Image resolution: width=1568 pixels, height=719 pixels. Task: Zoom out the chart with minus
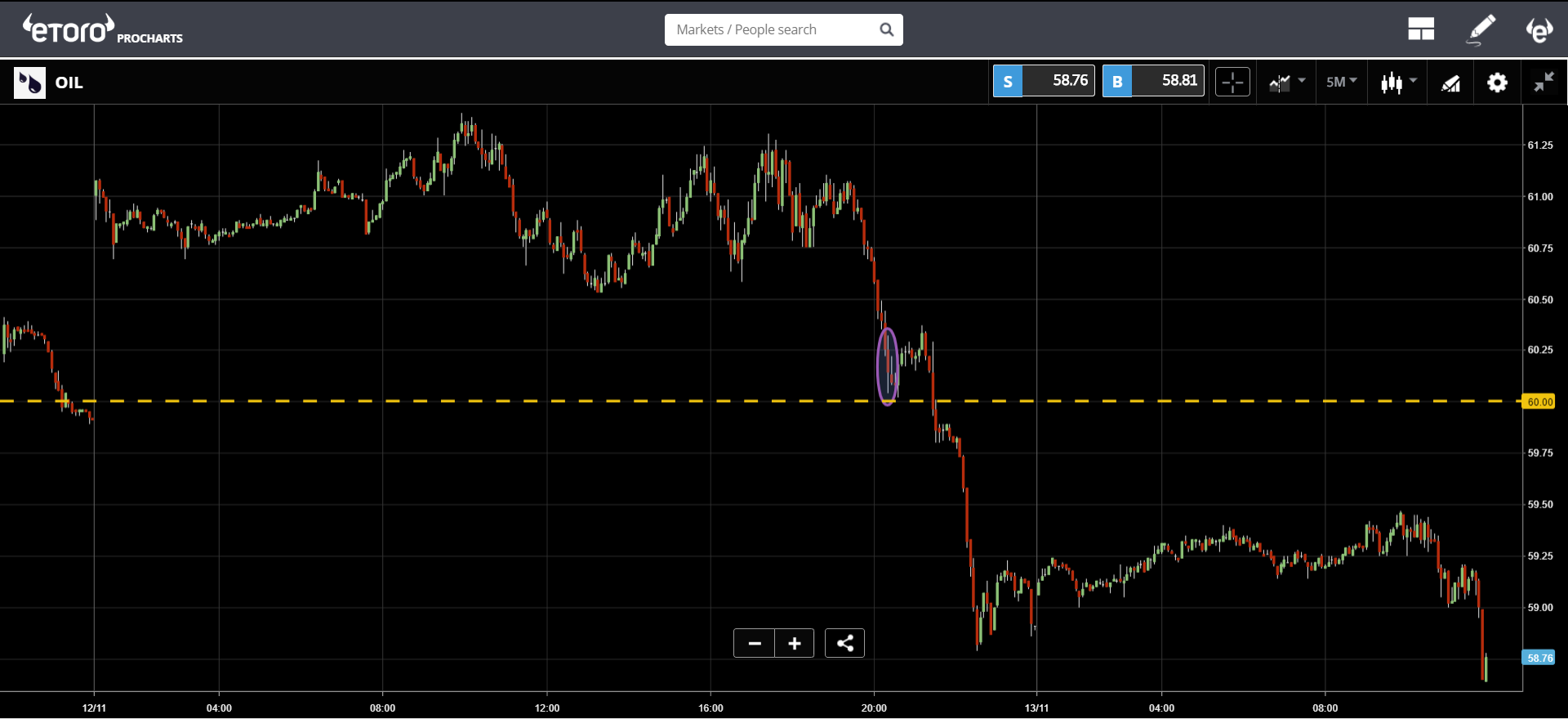coord(754,644)
